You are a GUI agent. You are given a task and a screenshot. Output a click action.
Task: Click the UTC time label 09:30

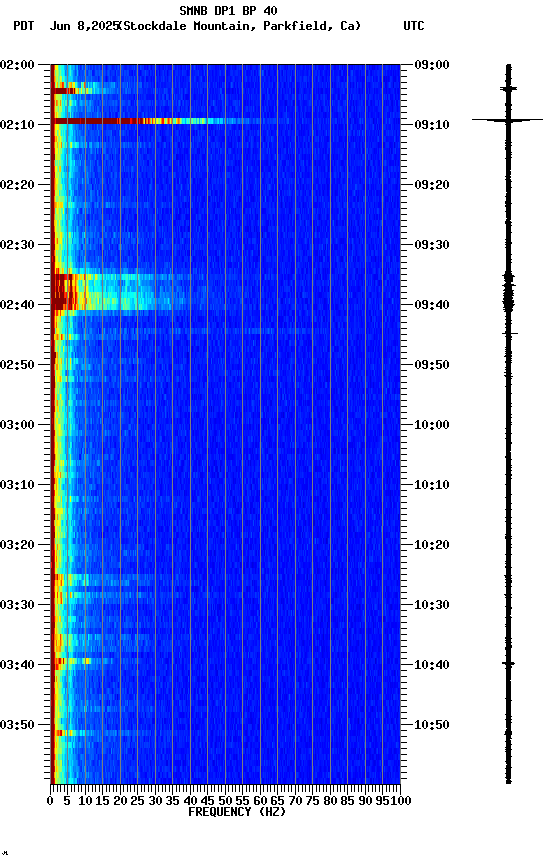432,245
